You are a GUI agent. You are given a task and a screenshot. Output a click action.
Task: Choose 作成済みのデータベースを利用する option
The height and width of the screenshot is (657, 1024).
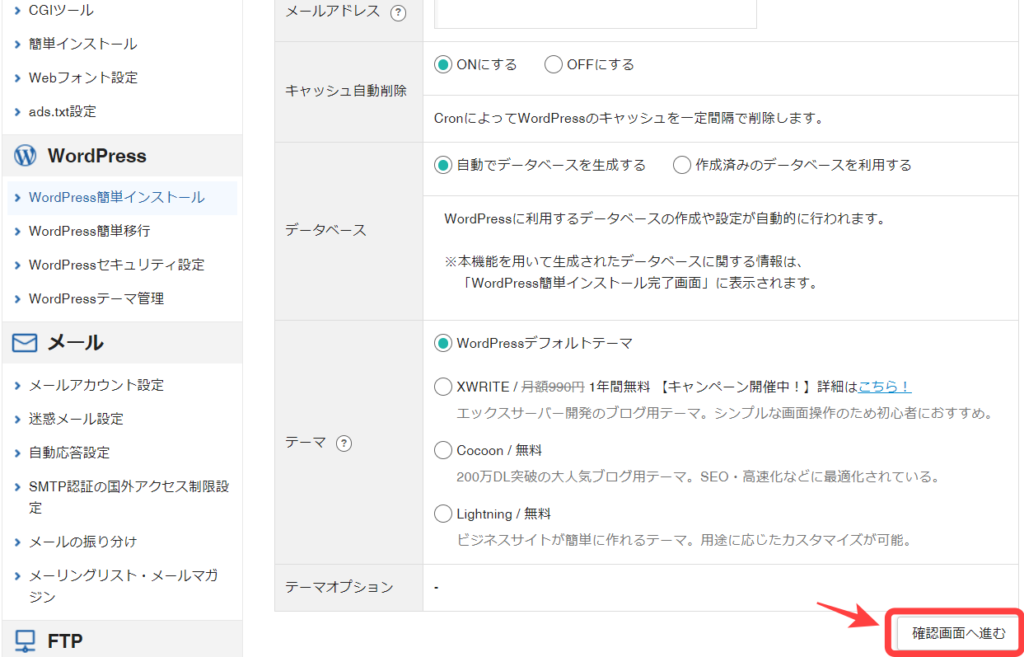[682, 165]
